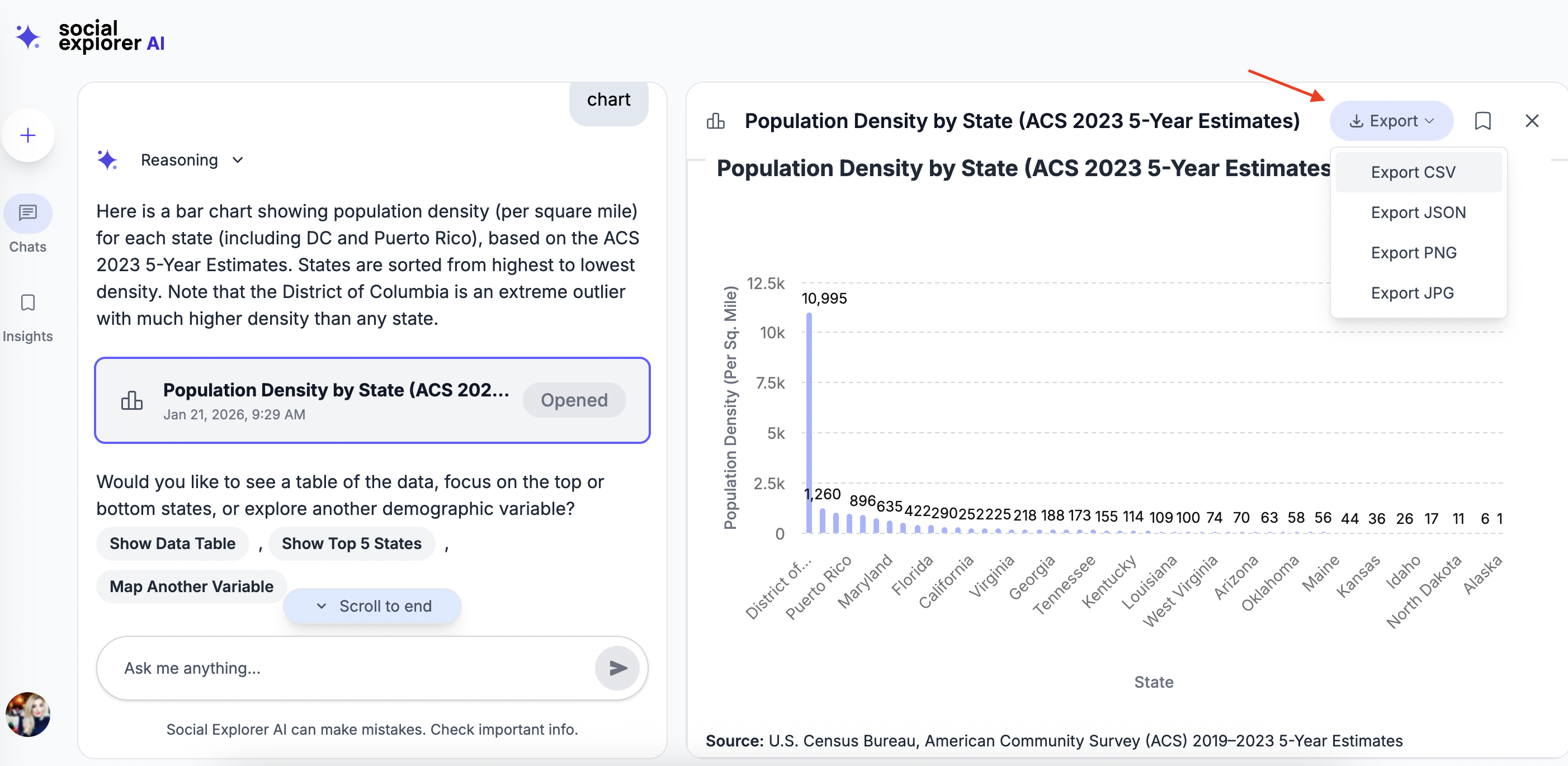Bookmark the chart using the bookmark icon
1568x766 pixels.
click(1483, 121)
